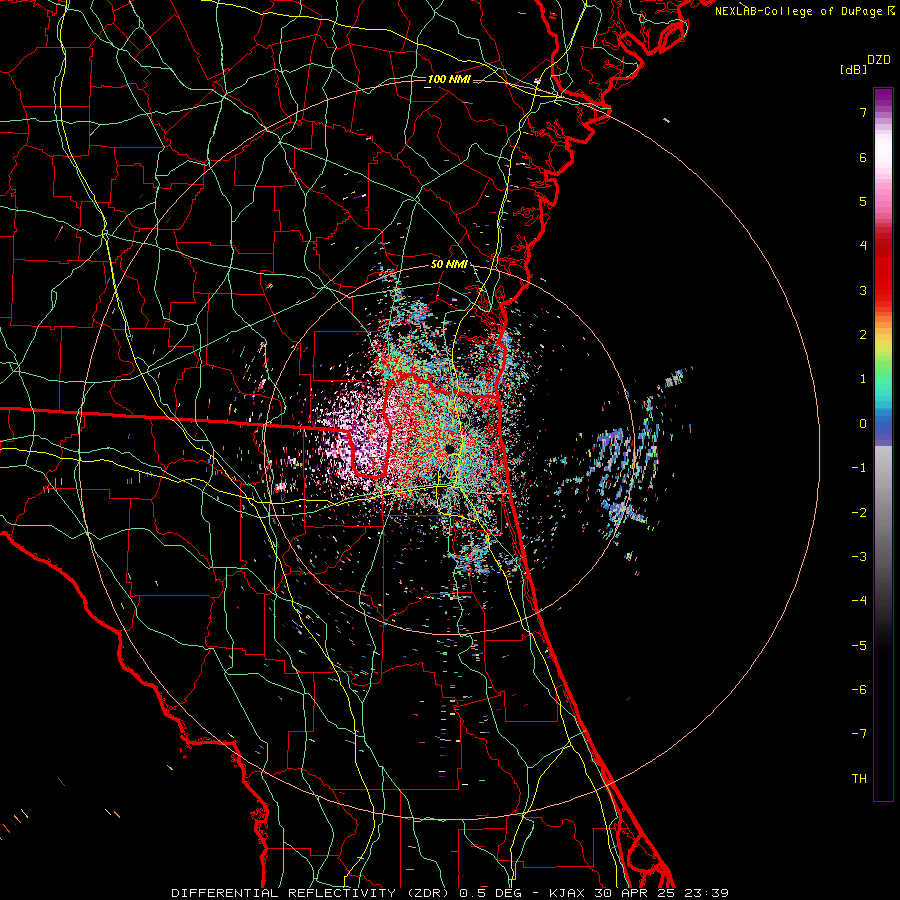The image size is (900, 900).
Task: Click the -3 value on the scale
Action: click(859, 556)
